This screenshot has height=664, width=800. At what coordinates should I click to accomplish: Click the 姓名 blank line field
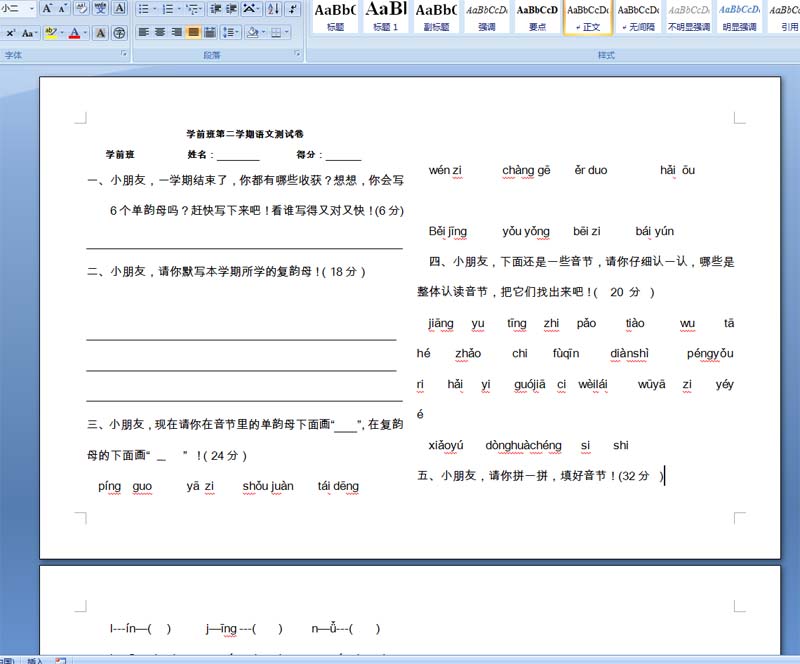click(238, 155)
